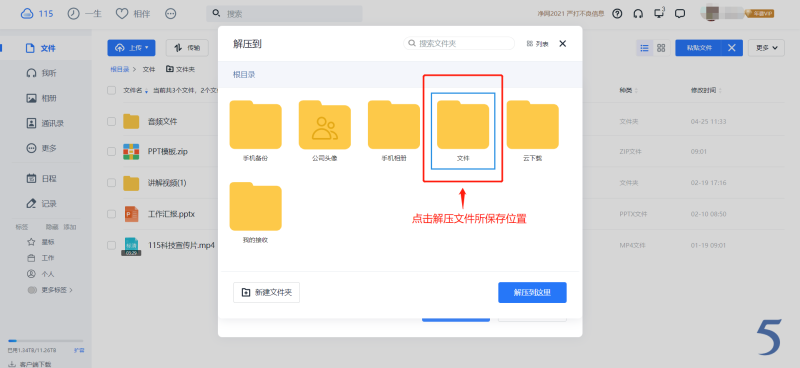Open 记录 in the sidebar
The height and width of the screenshot is (368, 800).
(41, 204)
